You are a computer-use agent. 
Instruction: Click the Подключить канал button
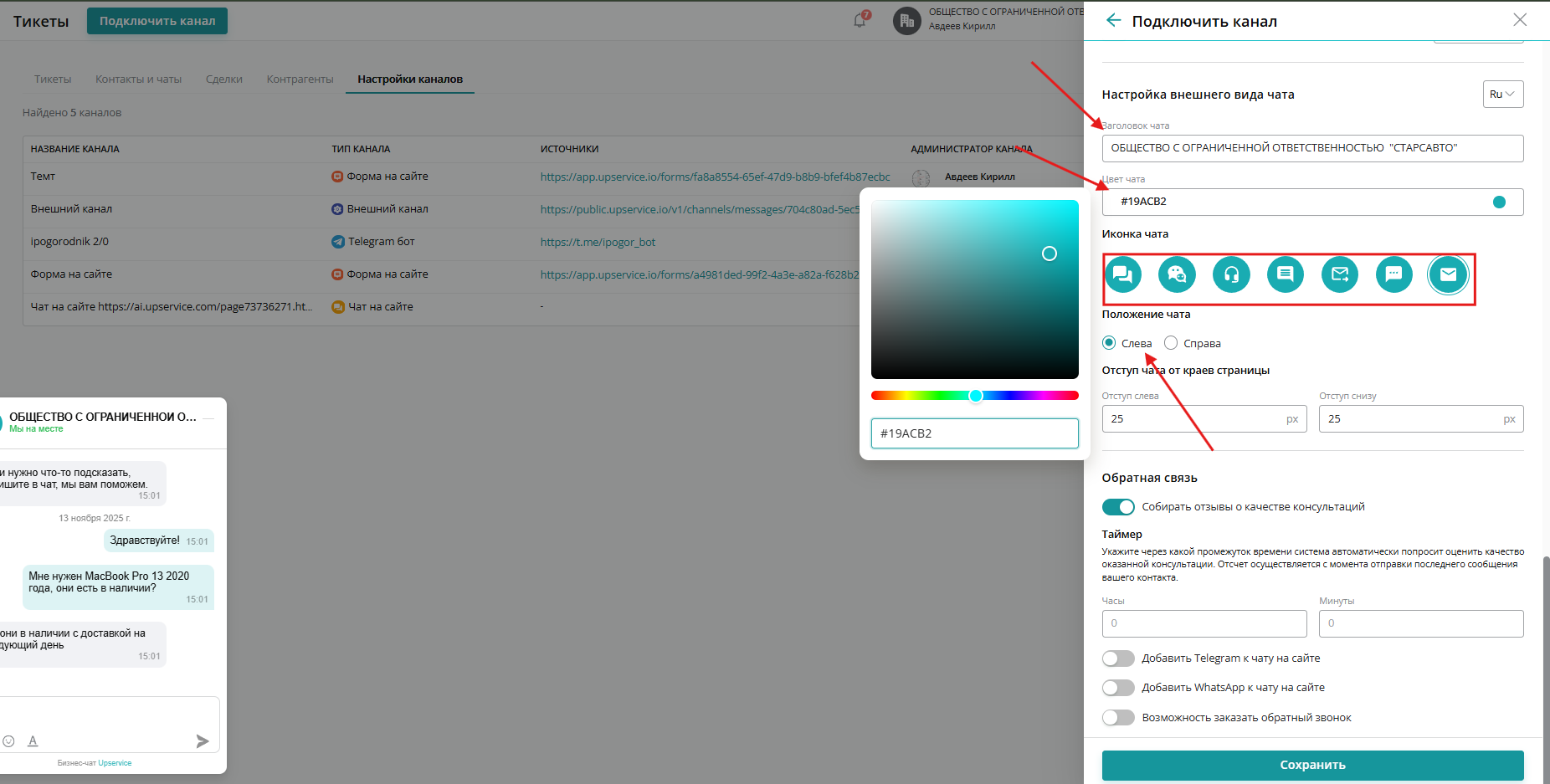pos(157,21)
